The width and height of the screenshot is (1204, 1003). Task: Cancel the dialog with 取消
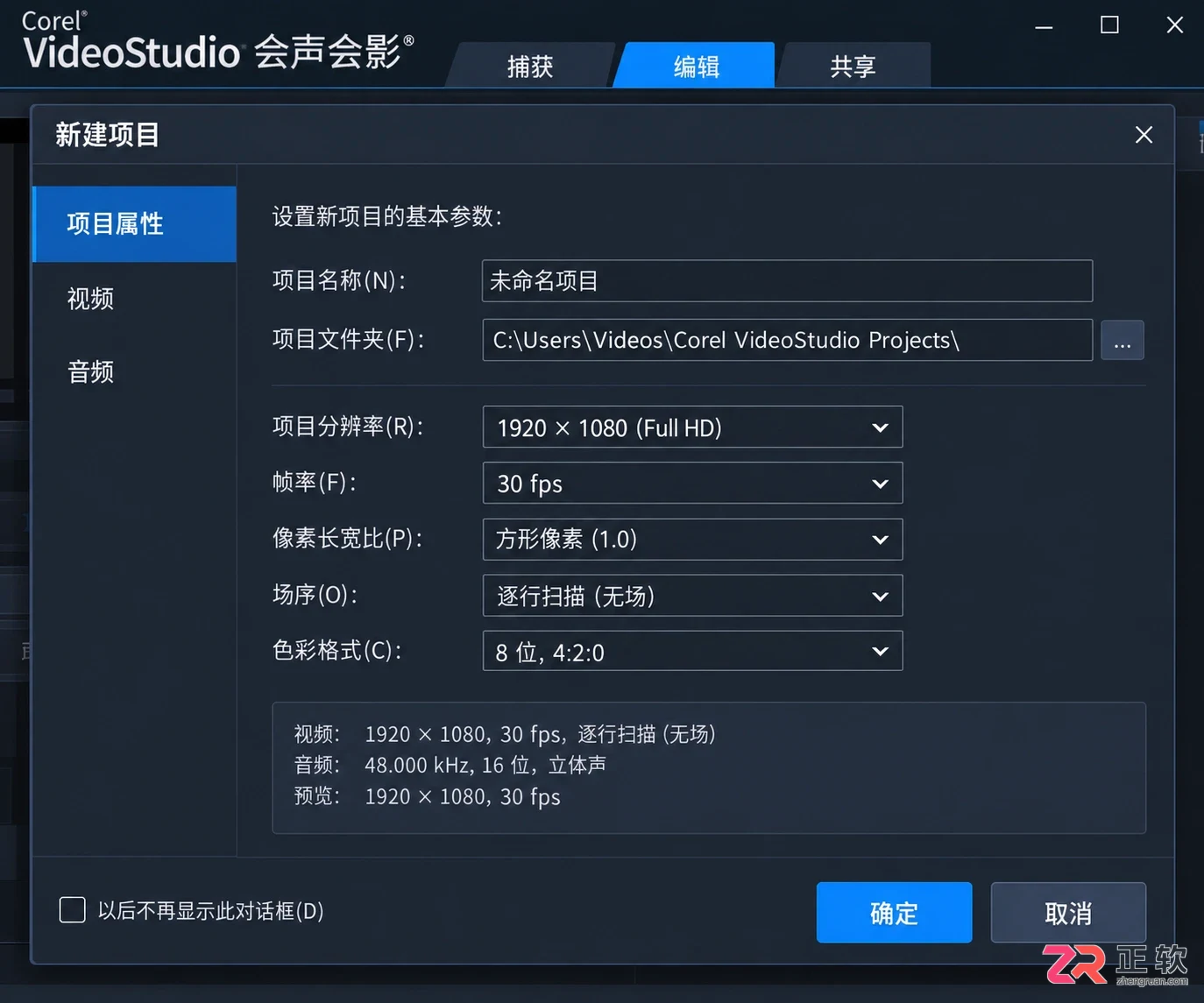coord(1068,913)
